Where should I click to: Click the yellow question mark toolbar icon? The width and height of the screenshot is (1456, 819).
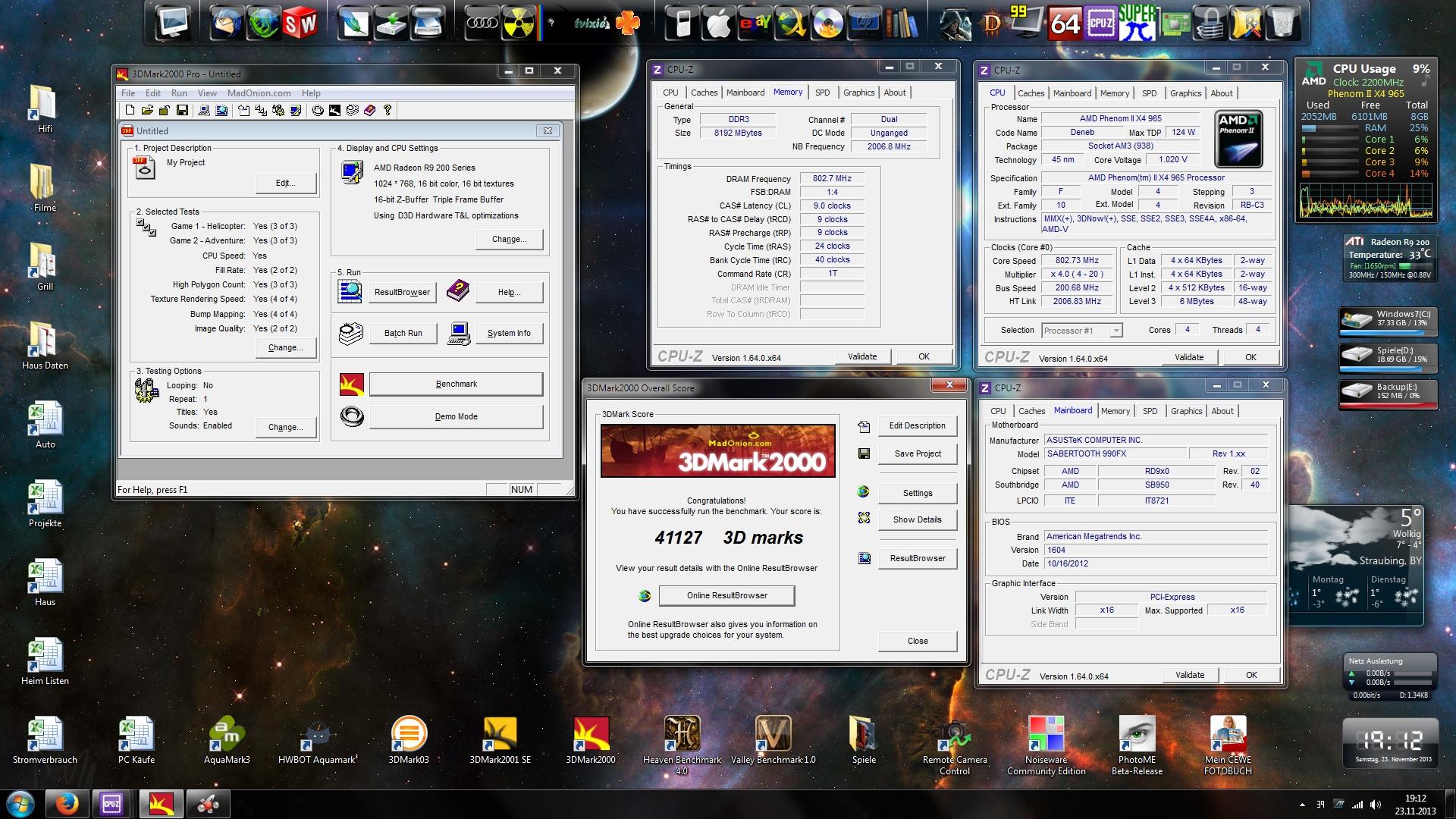click(x=387, y=110)
